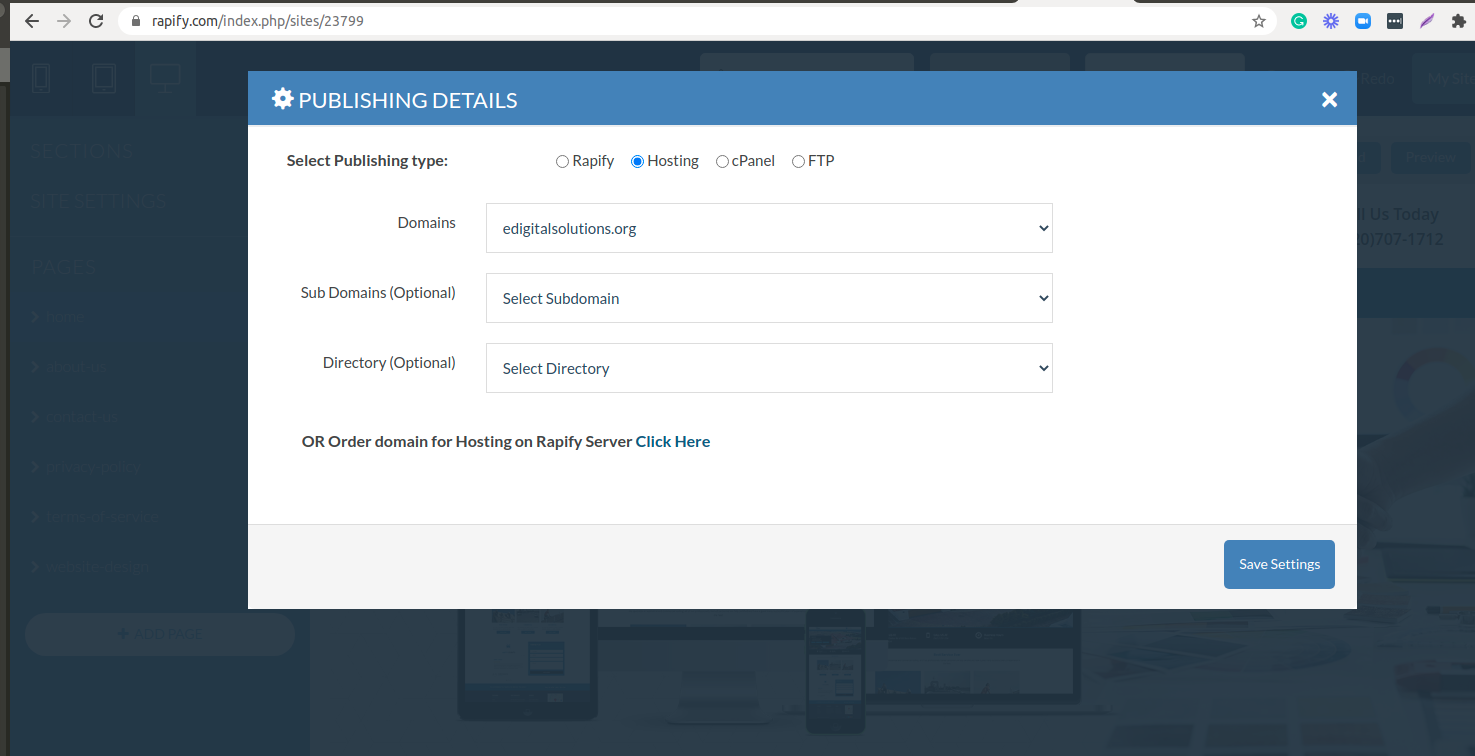This screenshot has width=1475, height=756.
Task: Open the PAGES sidebar section
Action: (63, 267)
